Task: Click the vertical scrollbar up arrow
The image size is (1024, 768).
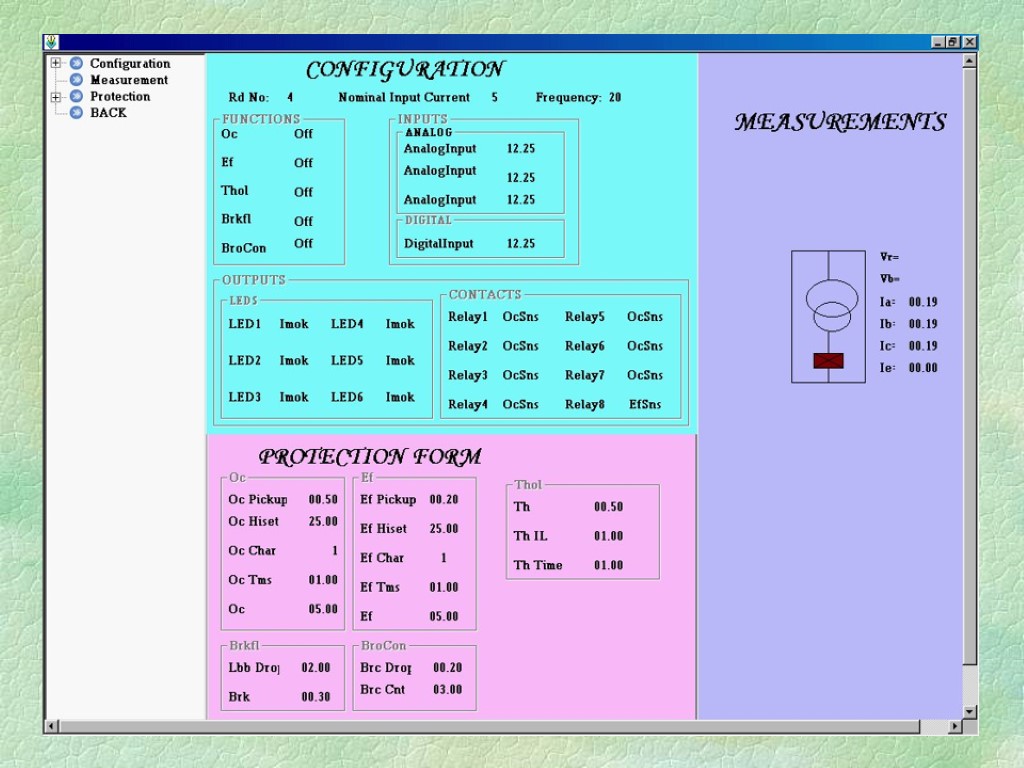Action: [x=969, y=61]
